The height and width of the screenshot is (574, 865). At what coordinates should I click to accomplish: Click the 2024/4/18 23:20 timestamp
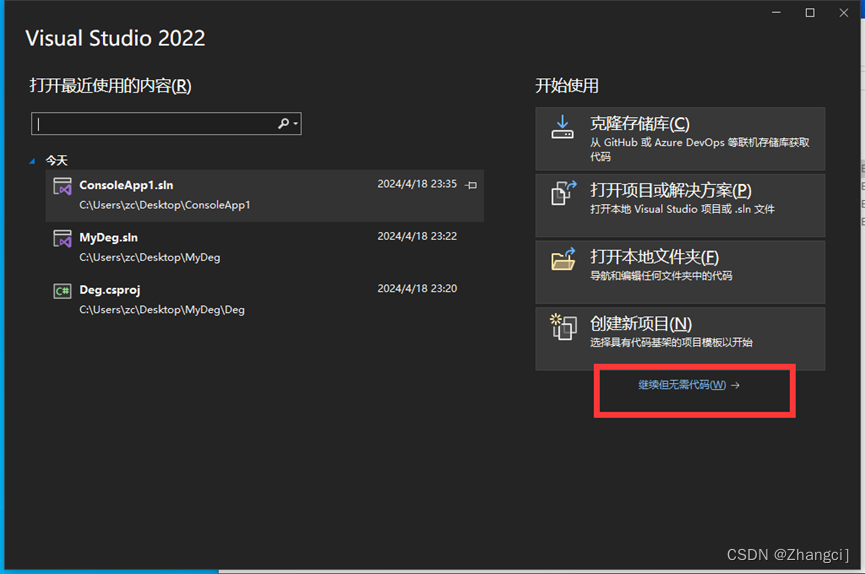(x=417, y=289)
